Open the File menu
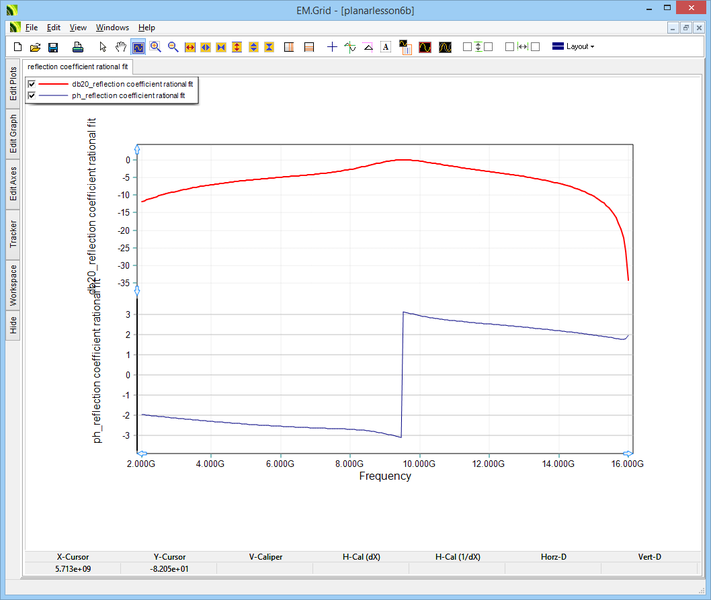711x600 pixels. click(x=32, y=28)
